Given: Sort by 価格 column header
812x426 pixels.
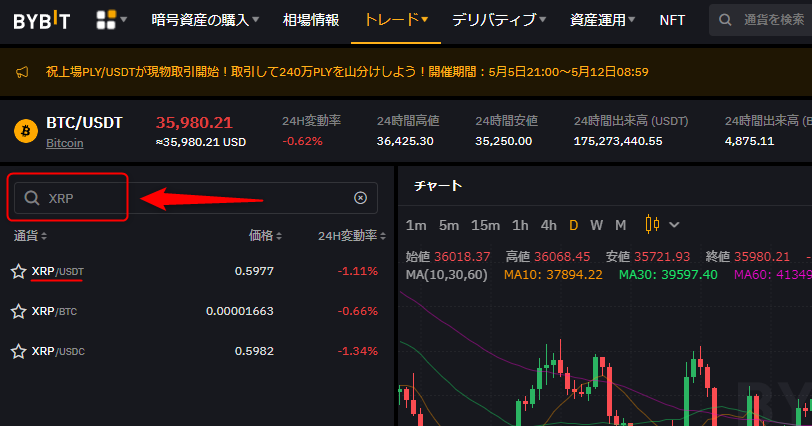Looking at the screenshot, I should [x=265, y=236].
